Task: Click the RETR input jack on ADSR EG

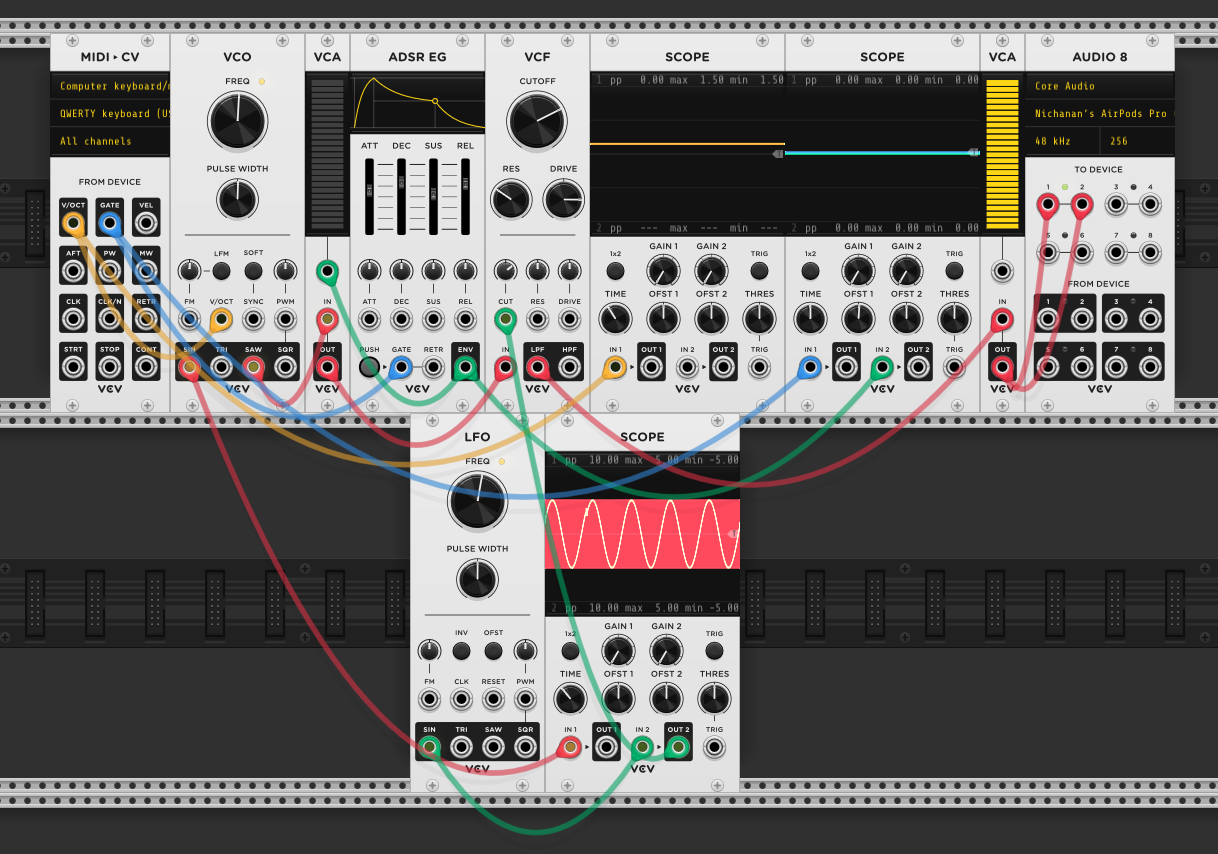Action: 433,367
